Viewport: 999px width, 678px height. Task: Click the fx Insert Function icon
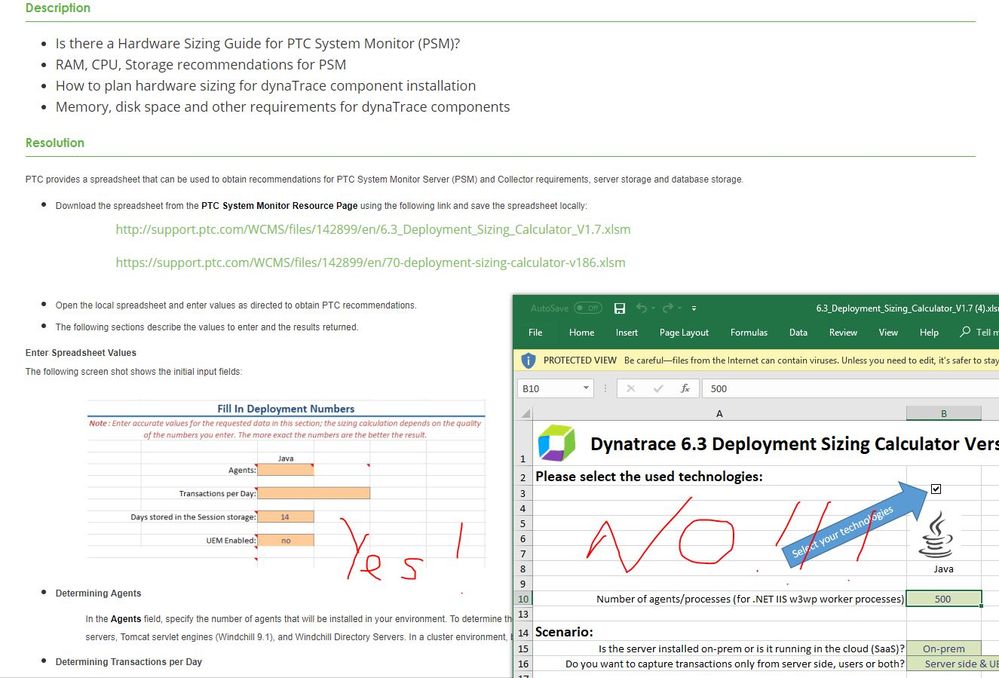click(686, 388)
